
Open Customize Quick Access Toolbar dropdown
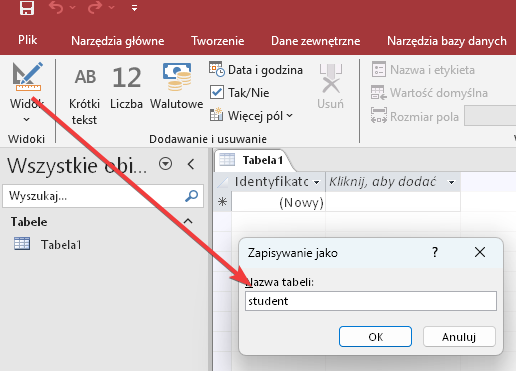[134, 8]
